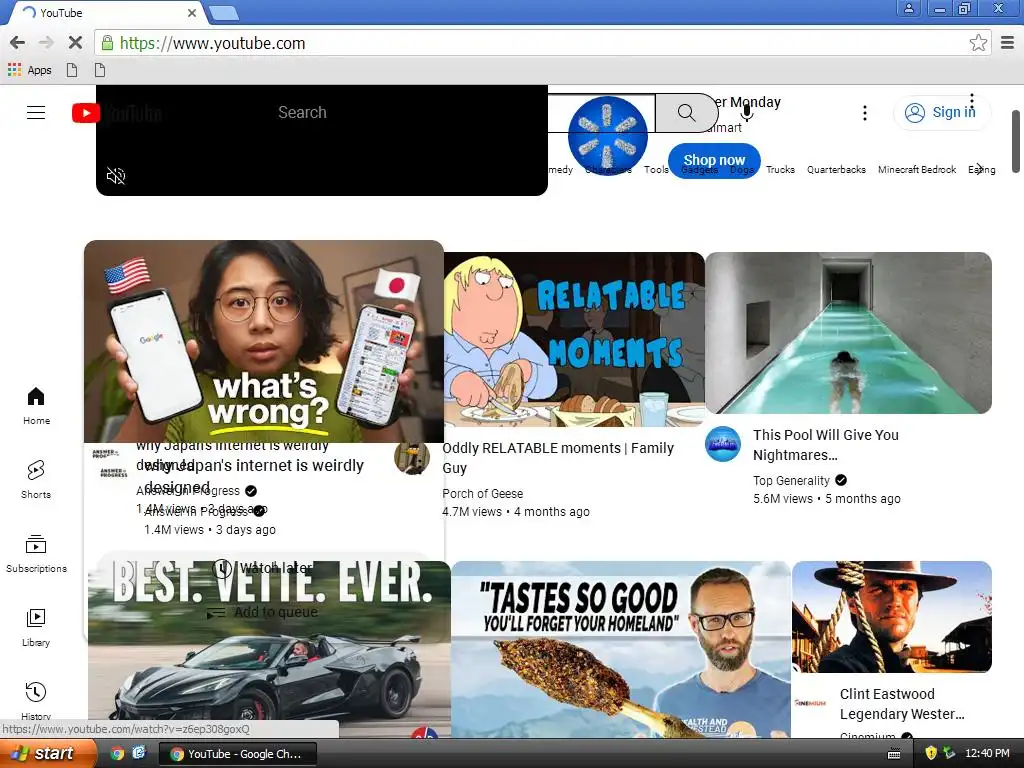Select the Quarterbacks category chip
Viewport: 1024px width, 768px height.
tap(836, 170)
